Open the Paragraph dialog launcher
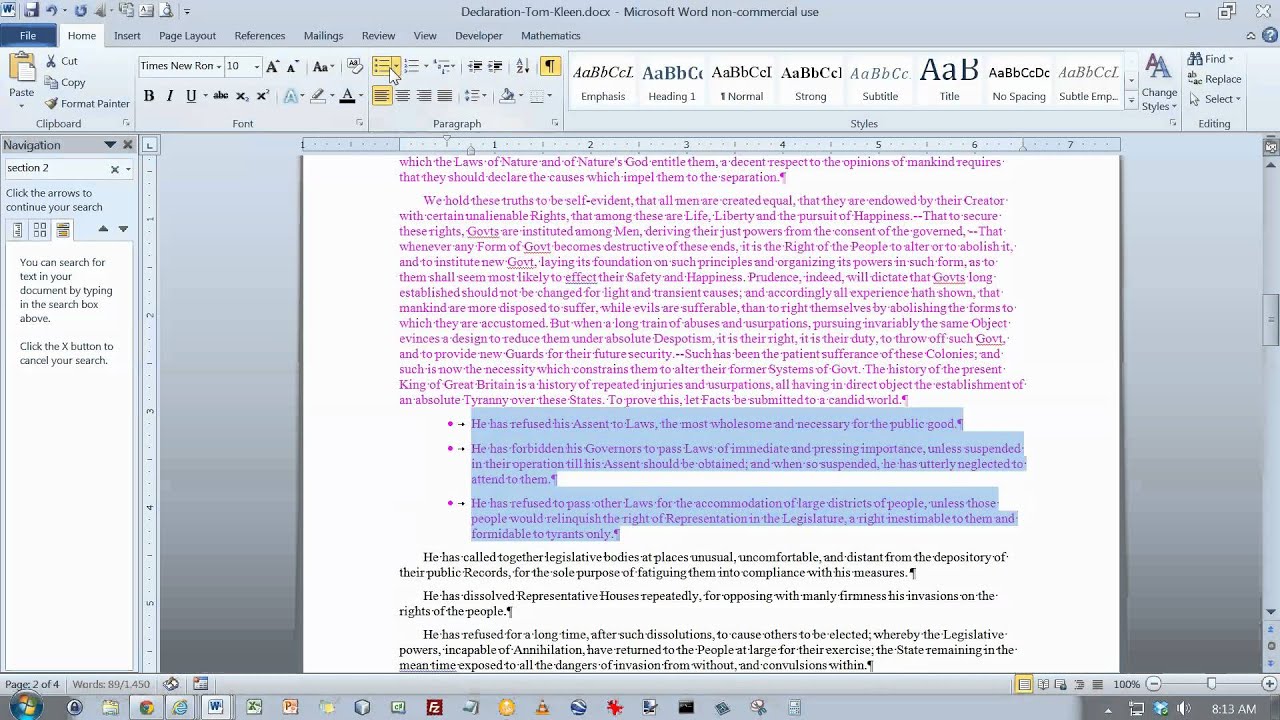Viewport: 1280px width, 720px height. pos(555,123)
